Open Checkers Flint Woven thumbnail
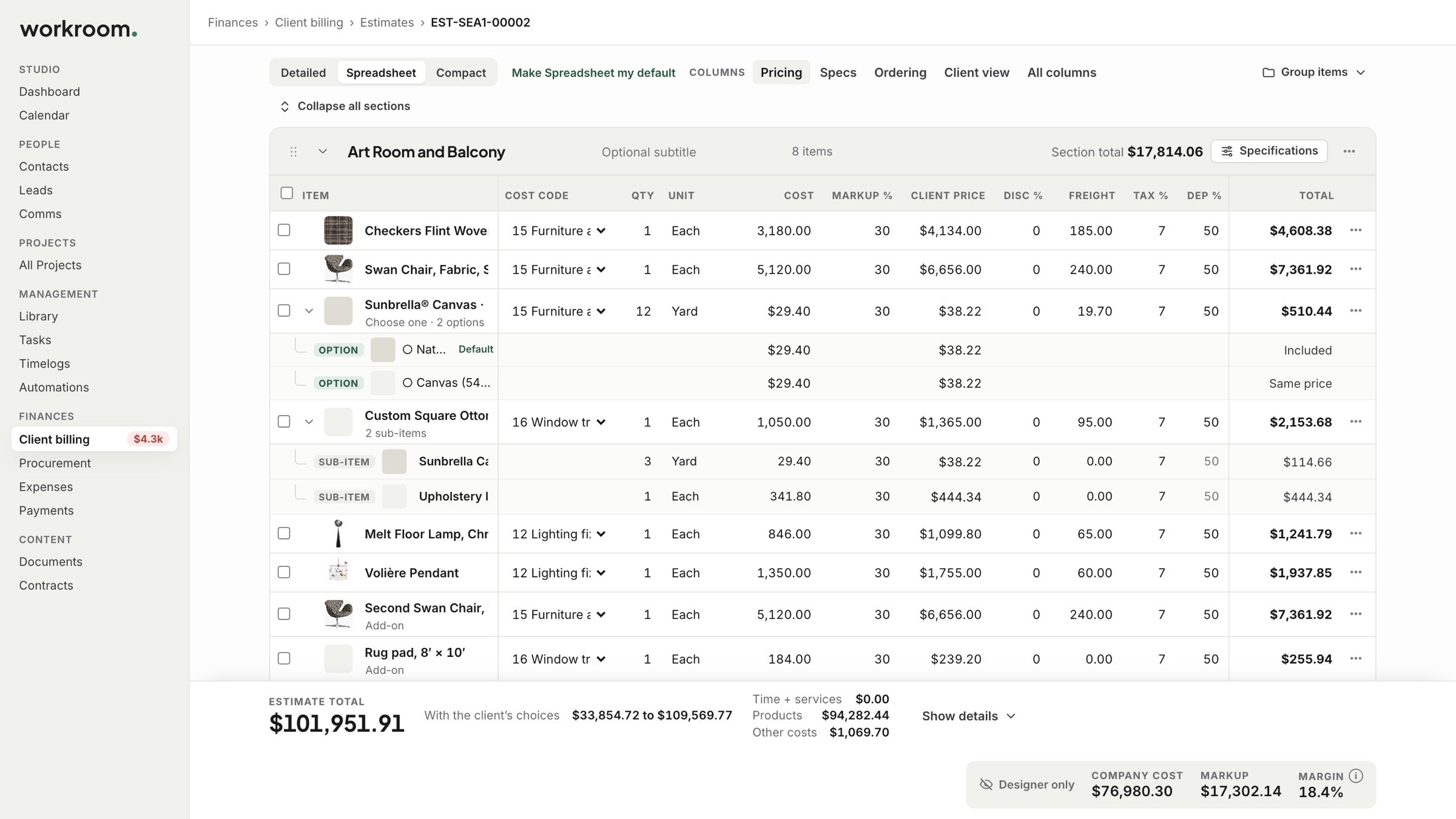The height and width of the screenshot is (819, 1456). (339, 231)
